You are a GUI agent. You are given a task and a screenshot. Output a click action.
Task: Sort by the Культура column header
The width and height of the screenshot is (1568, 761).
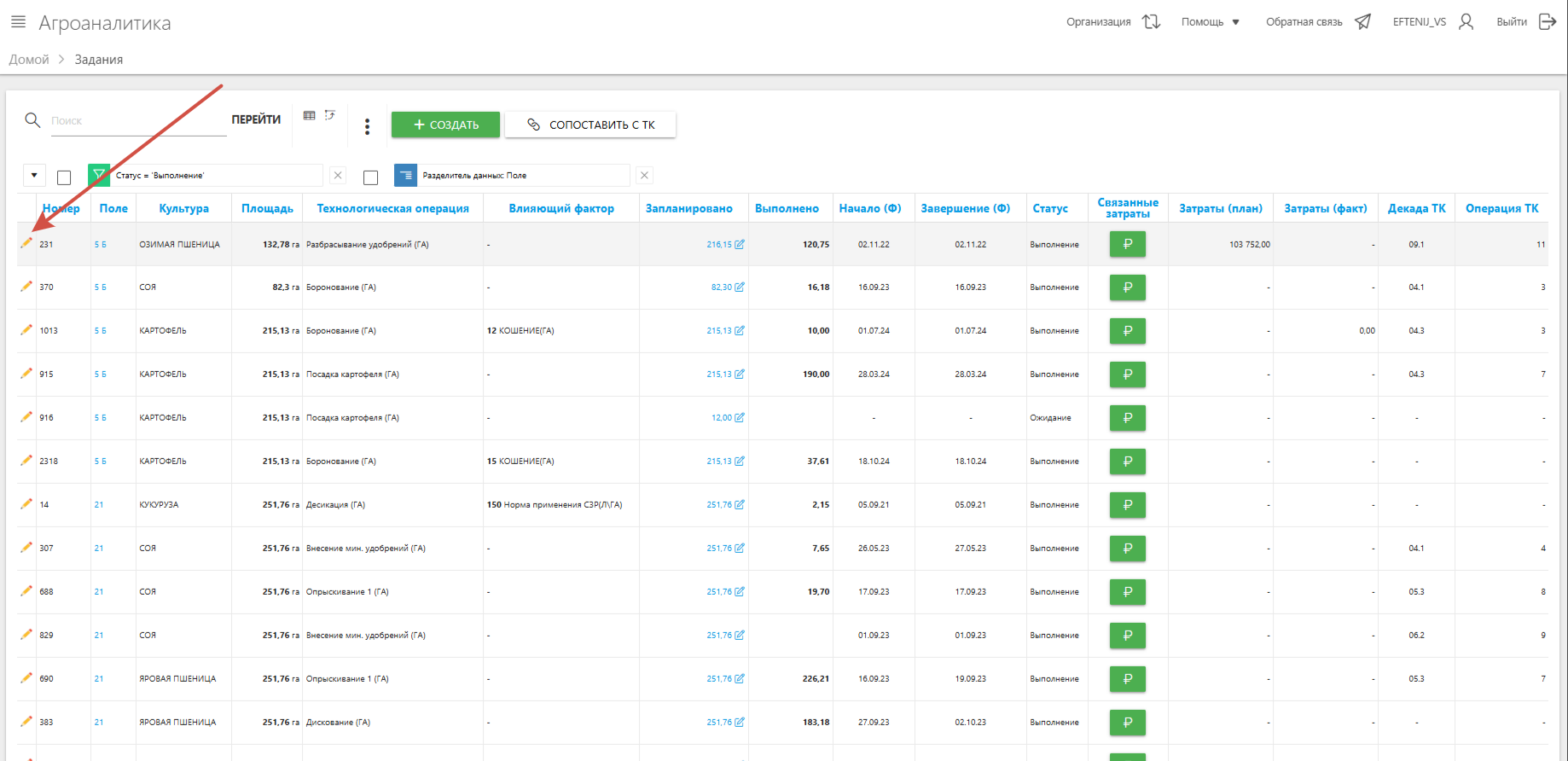click(x=183, y=208)
